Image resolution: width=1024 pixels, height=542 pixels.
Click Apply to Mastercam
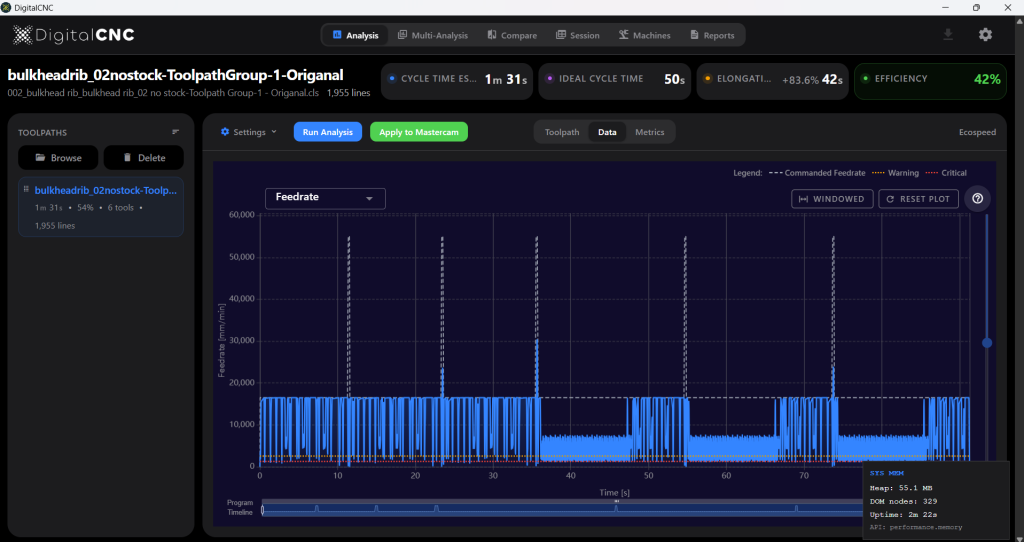click(x=419, y=132)
